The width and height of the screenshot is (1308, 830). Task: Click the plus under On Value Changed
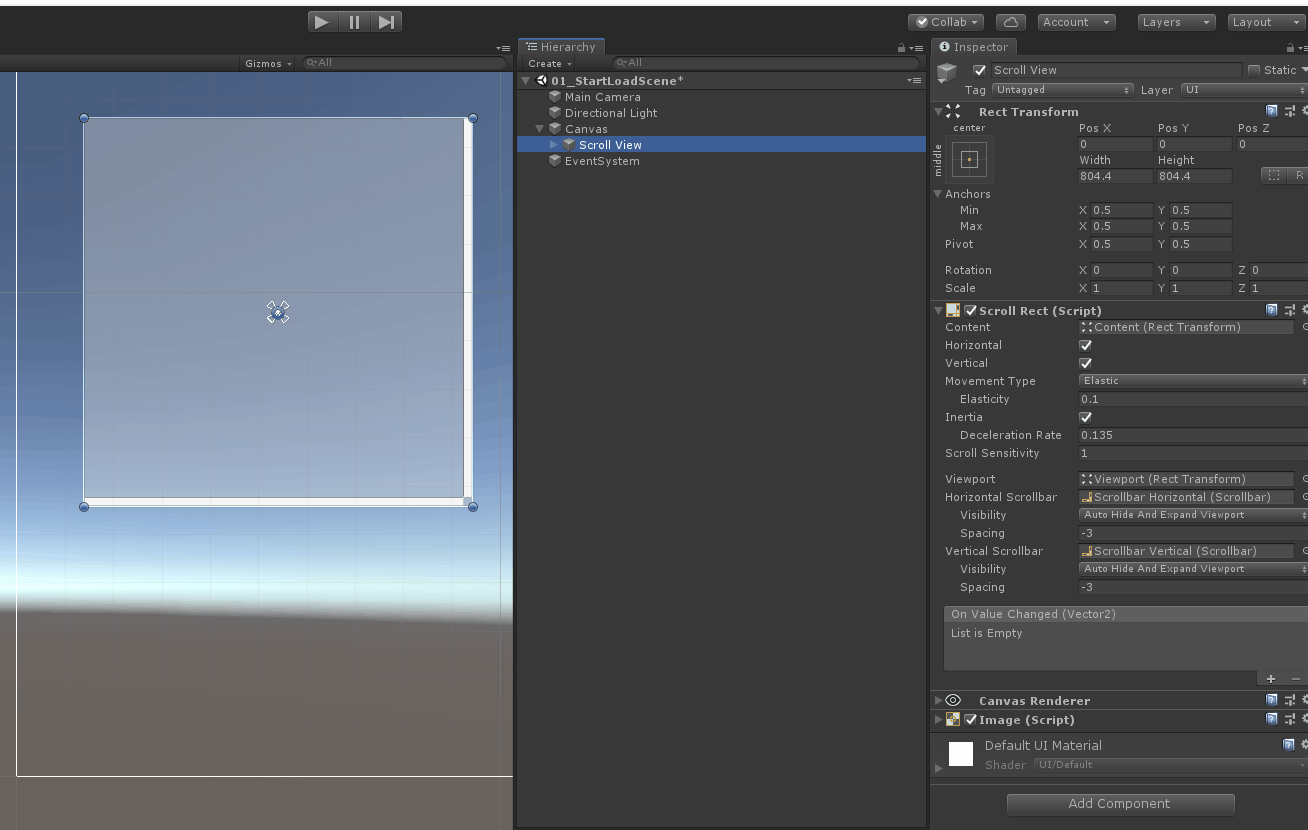(x=1270, y=678)
